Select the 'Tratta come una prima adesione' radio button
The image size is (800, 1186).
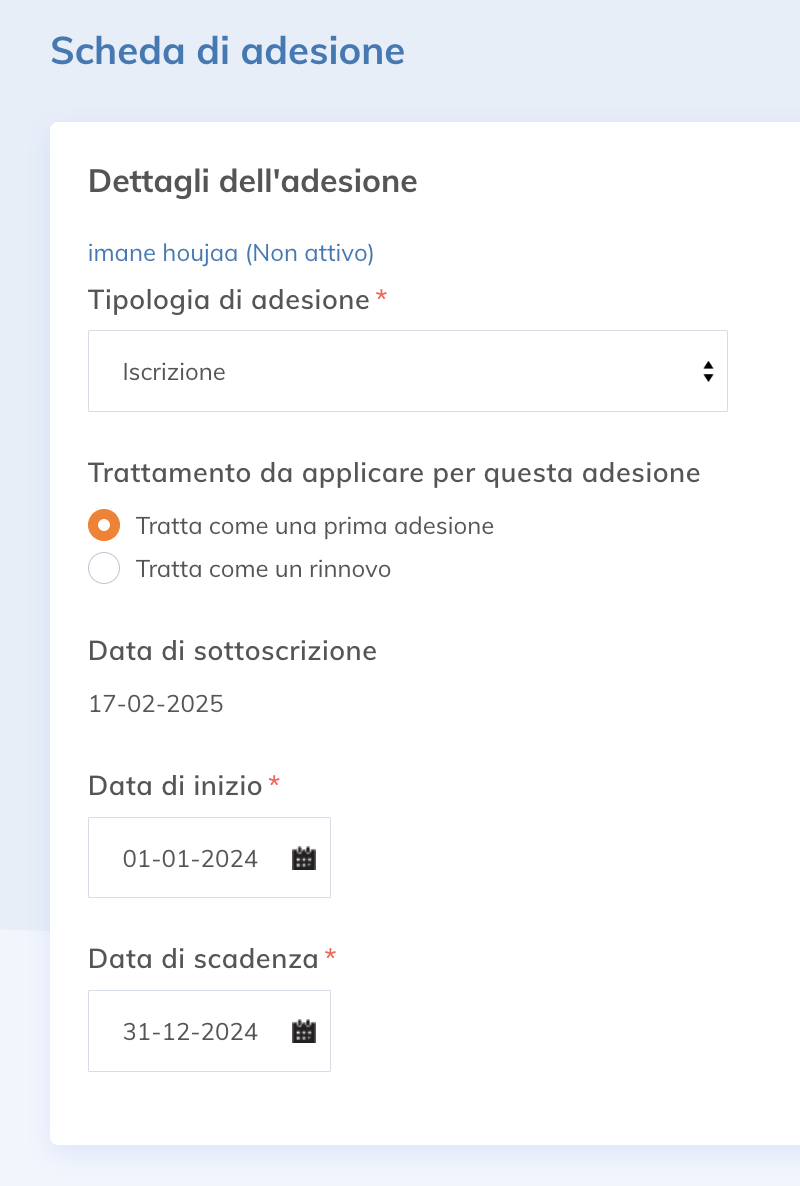point(104,525)
